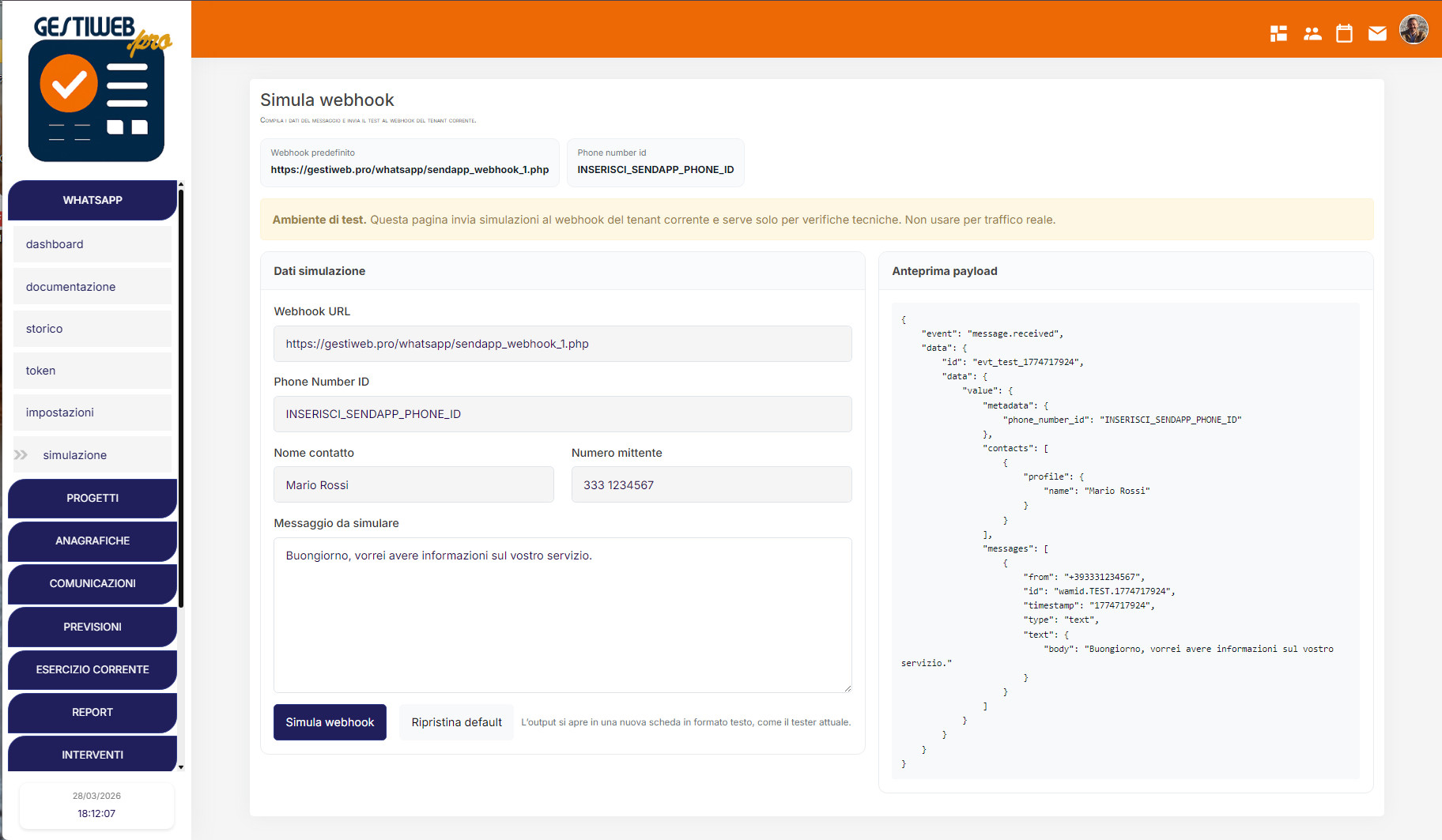
Task: Click into the Messaggio da simulare textarea
Action: pyautogui.click(x=562, y=615)
